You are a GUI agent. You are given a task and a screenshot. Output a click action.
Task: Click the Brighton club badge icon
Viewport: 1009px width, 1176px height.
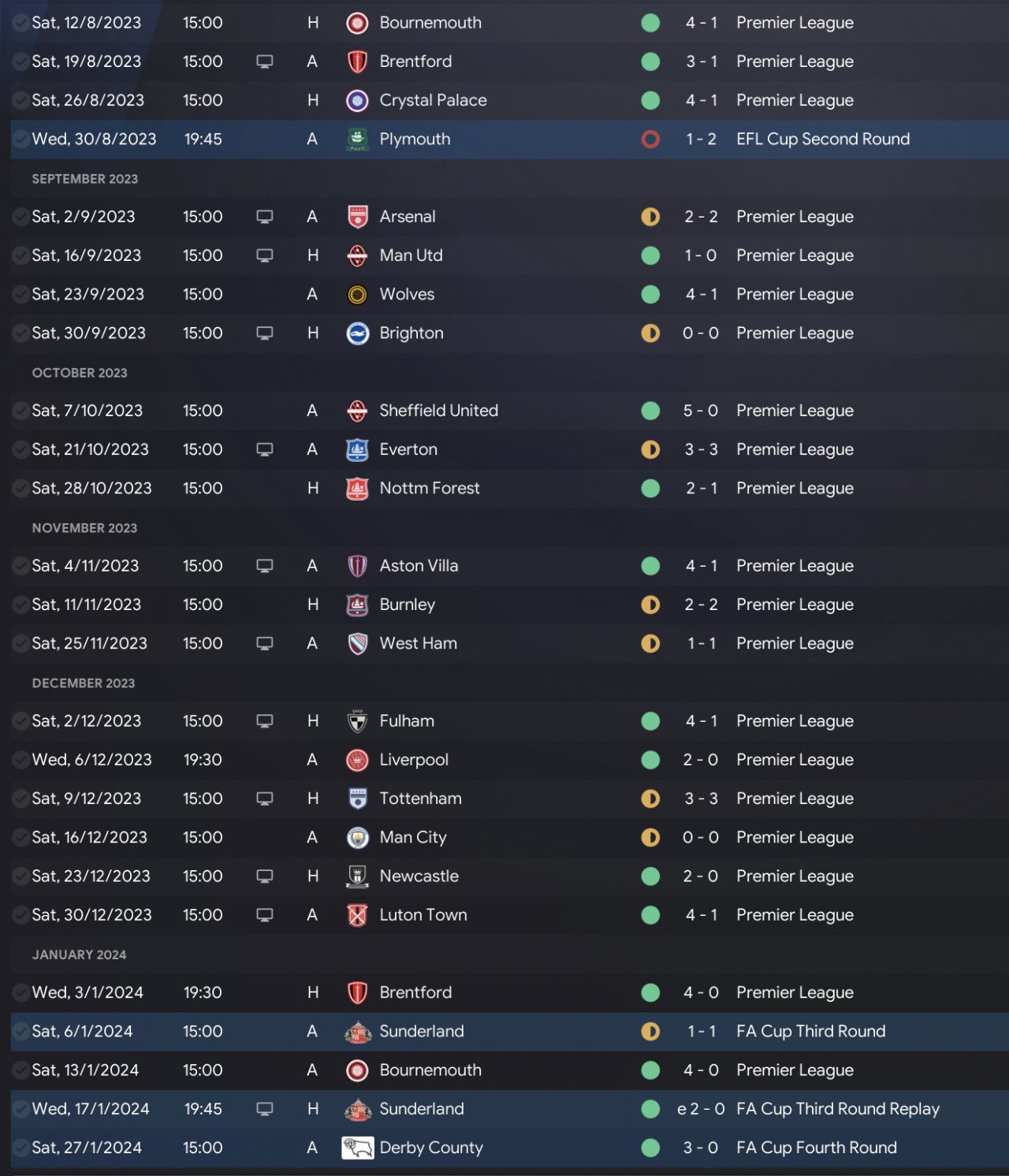click(x=358, y=333)
